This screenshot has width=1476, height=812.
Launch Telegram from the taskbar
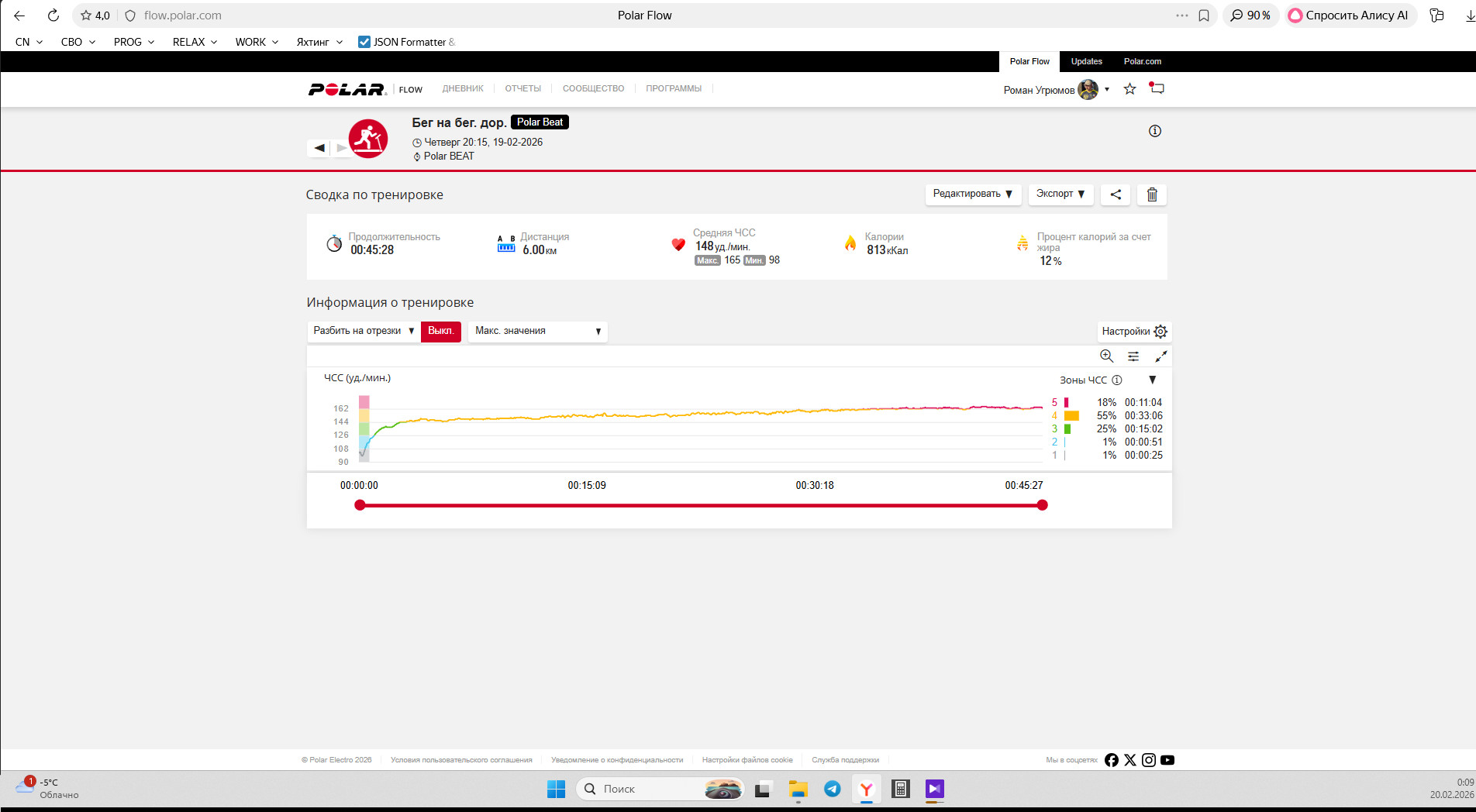(833, 789)
